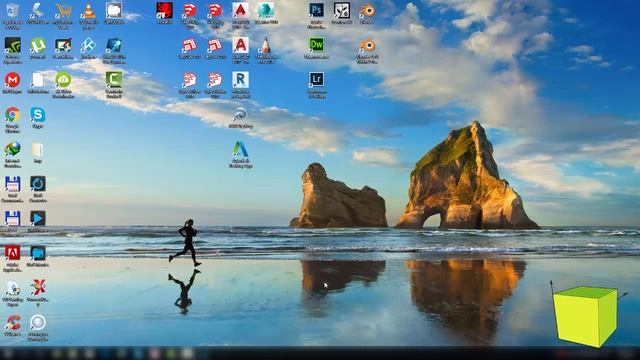Open Internet Download Manager shortcut
Image resolution: width=640 pixels, height=360 pixels.
(12, 149)
